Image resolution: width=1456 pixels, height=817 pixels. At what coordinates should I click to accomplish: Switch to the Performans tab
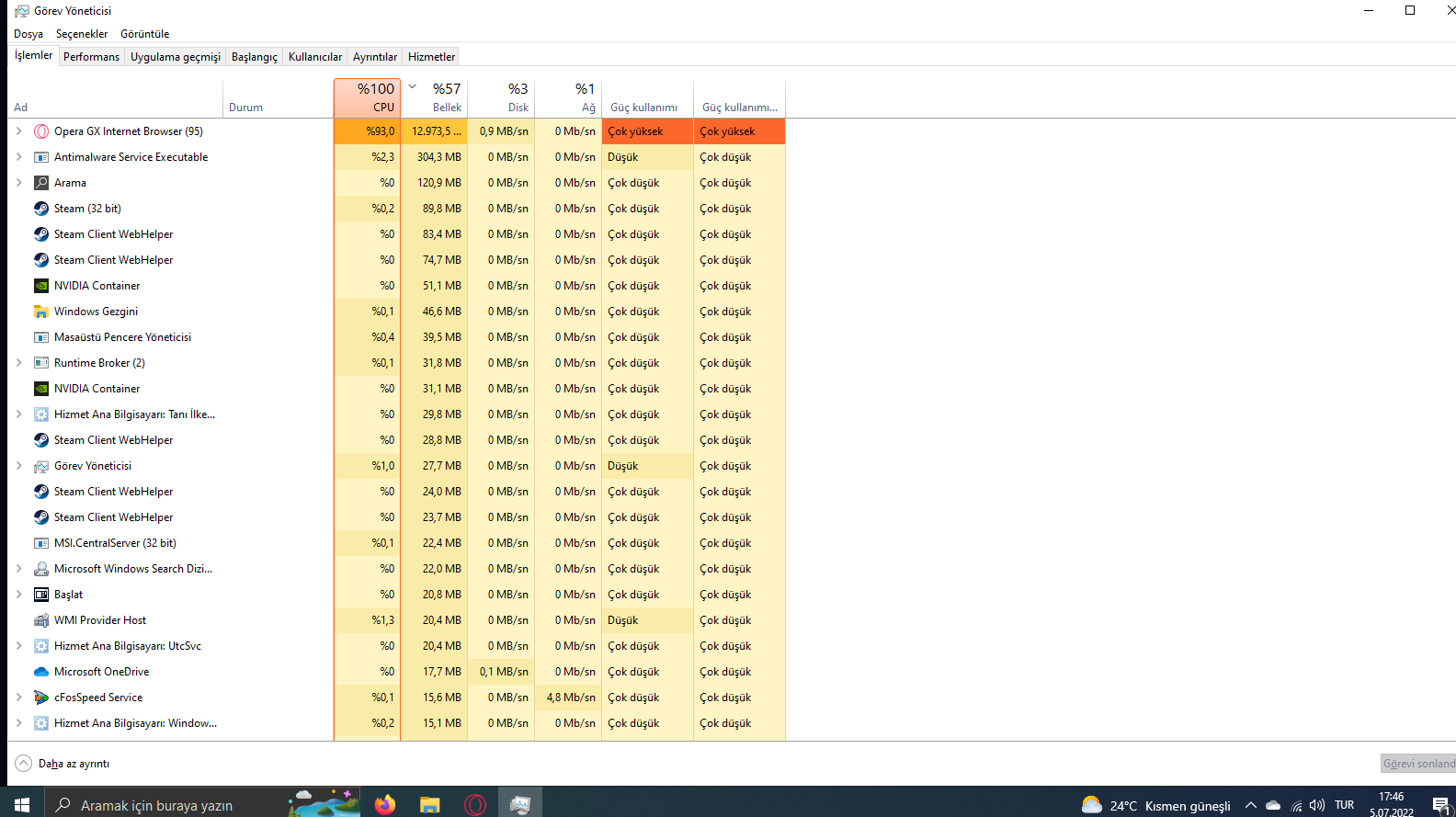[92, 57]
